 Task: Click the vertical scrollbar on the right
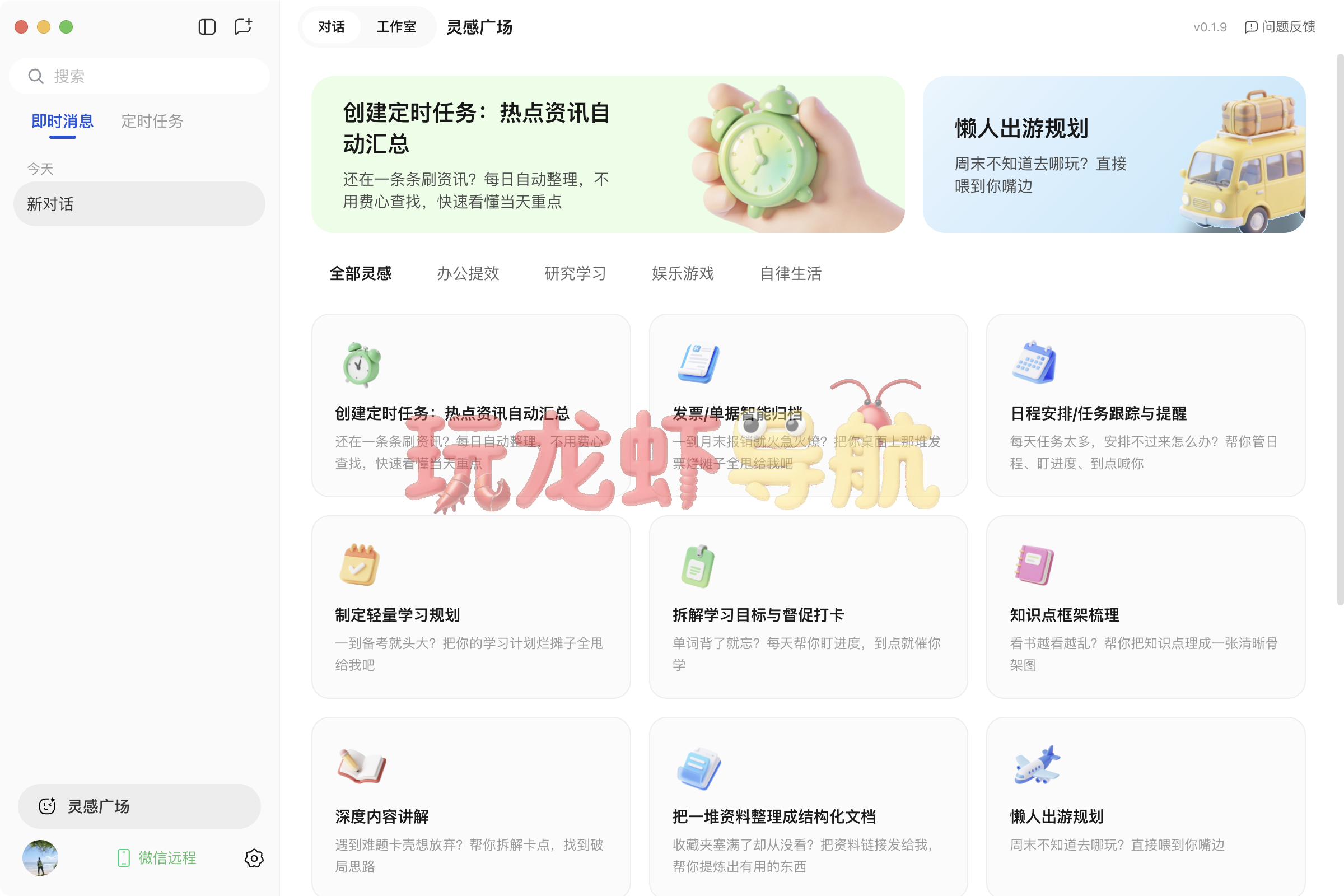pyautogui.click(x=1340, y=329)
